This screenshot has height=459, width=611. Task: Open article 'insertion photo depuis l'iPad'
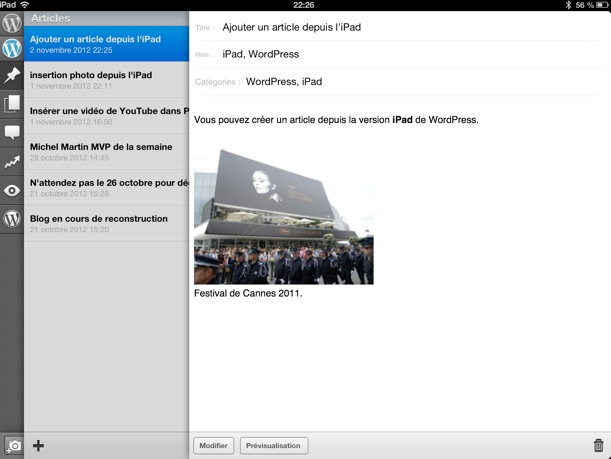click(106, 80)
